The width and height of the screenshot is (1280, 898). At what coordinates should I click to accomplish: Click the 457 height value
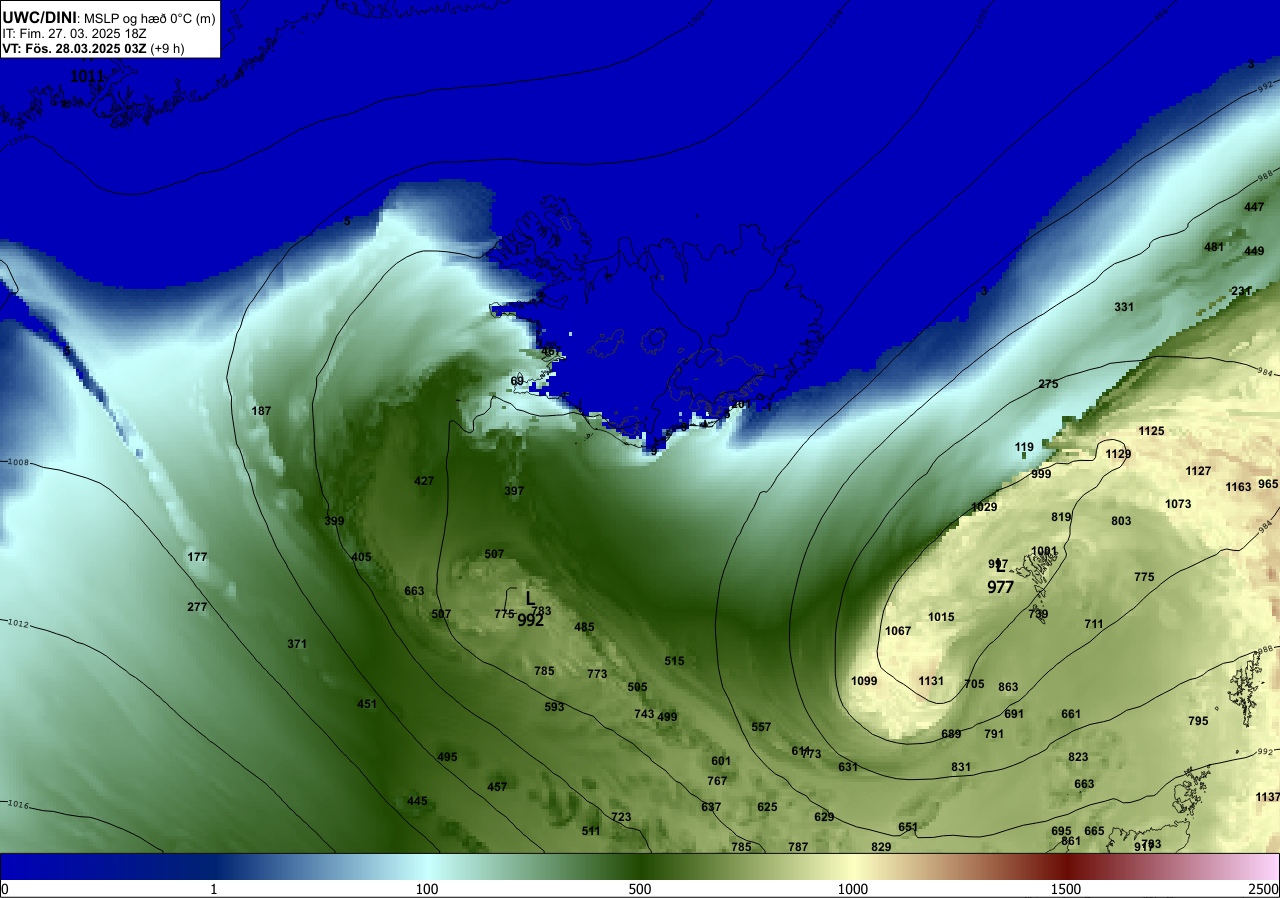[497, 787]
